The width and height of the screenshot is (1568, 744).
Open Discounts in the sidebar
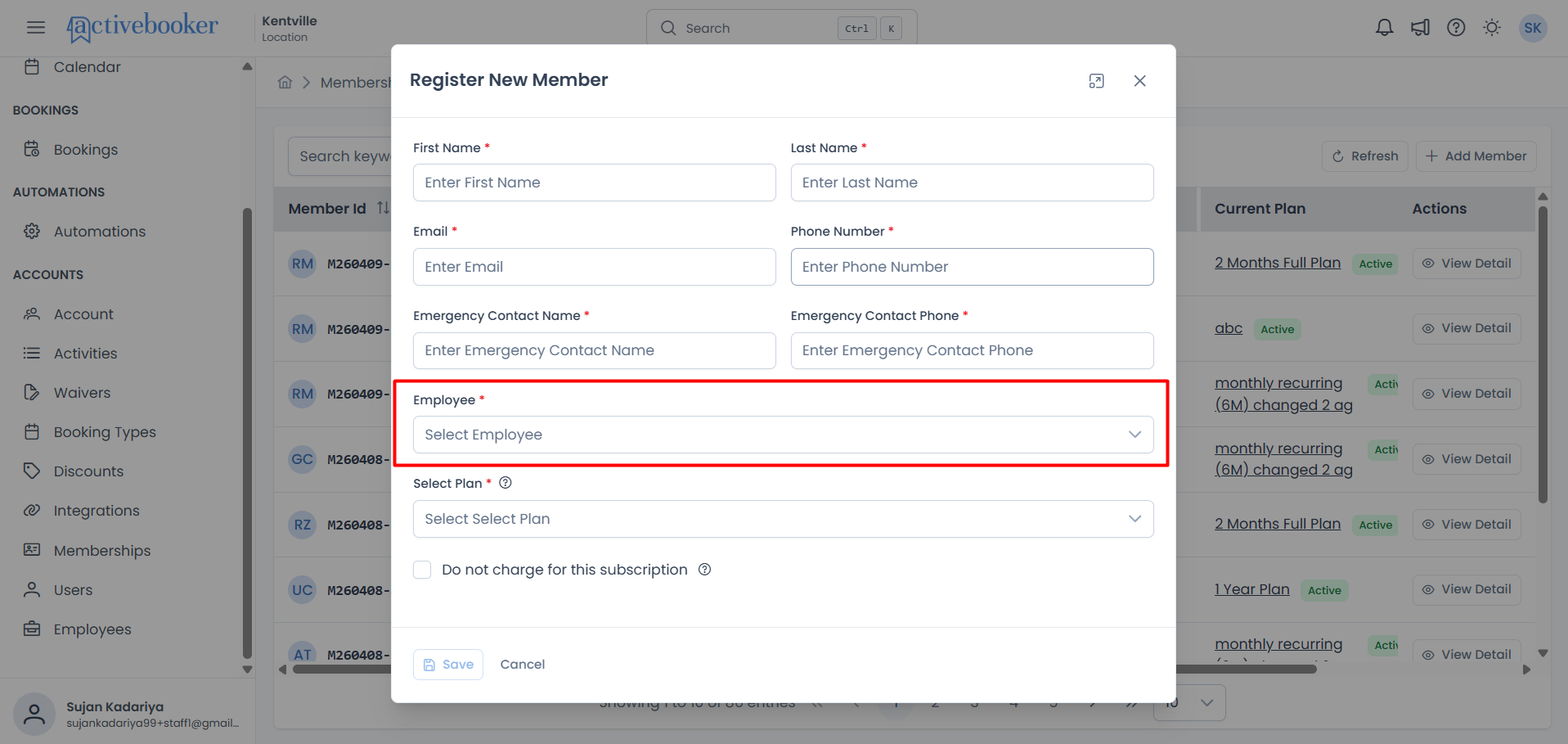click(x=88, y=471)
